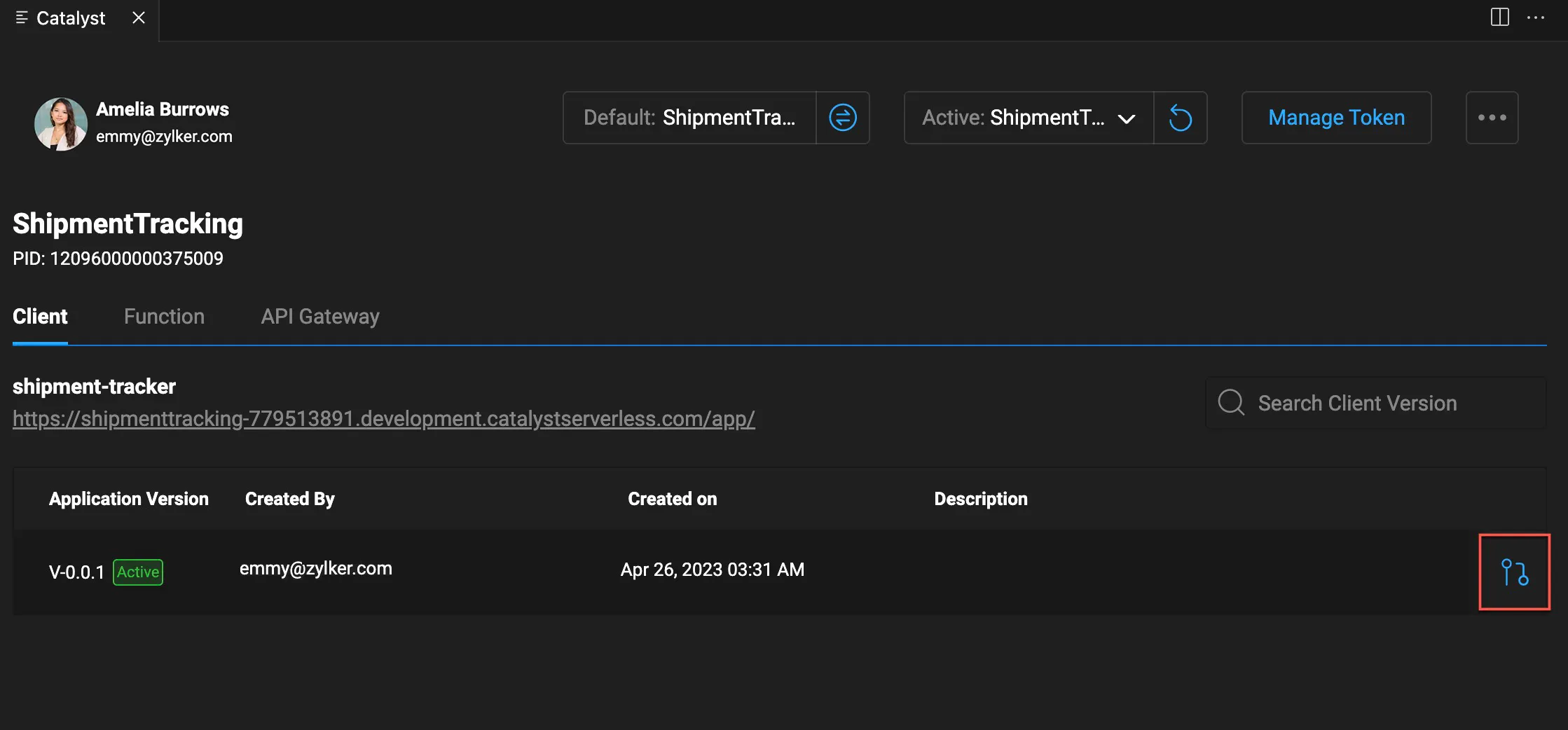This screenshot has height=730, width=1568.
Task: Click the Apr 26, 2023 03:31 AM date
Action: [713, 570]
